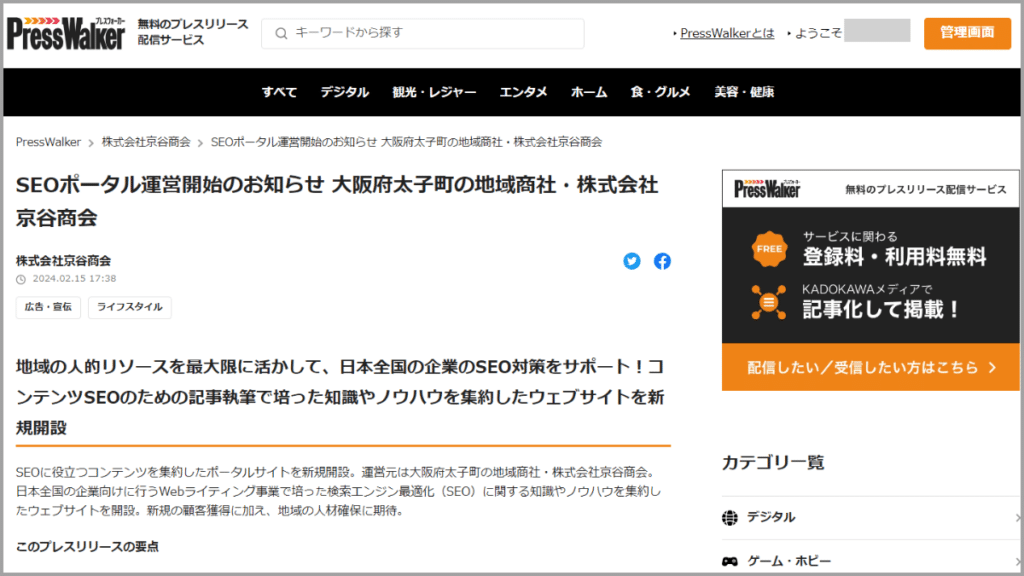Click 株式会社京谷商会 in the breadcrumb
Viewport: 1024px width, 576px height.
coord(146,142)
